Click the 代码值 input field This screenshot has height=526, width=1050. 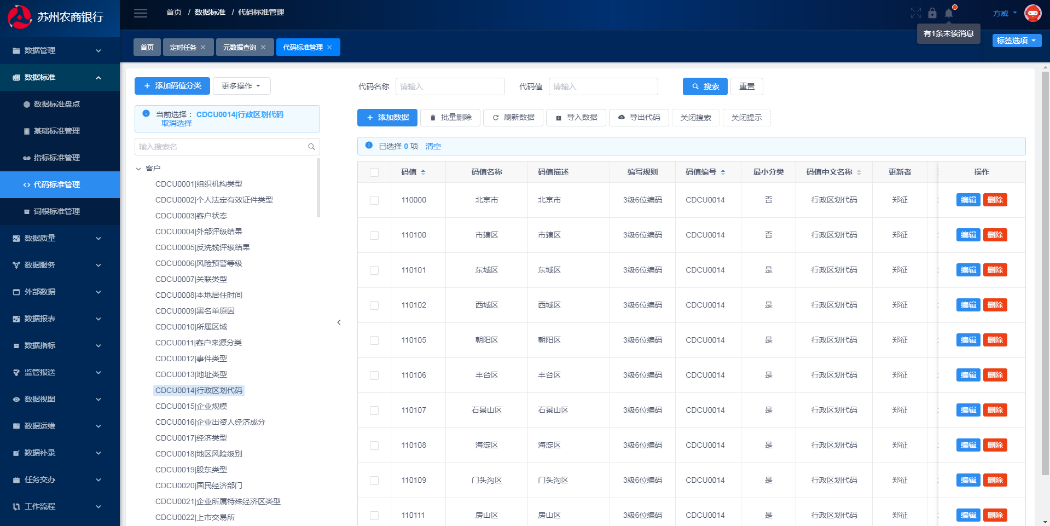coord(603,86)
